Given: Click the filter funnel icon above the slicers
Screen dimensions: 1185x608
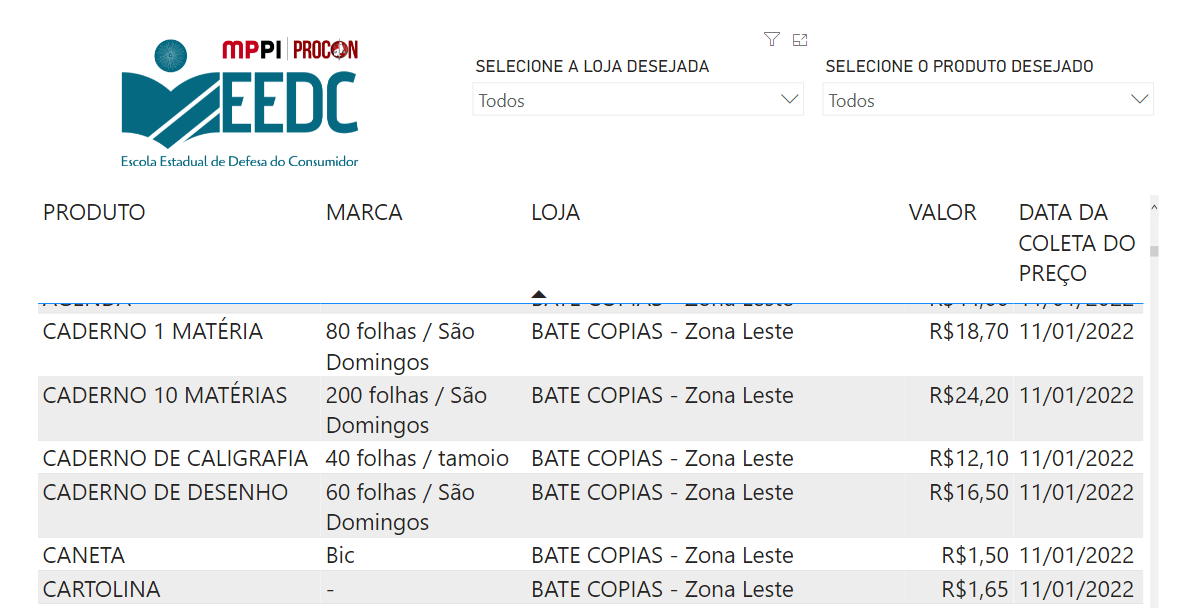Looking at the screenshot, I should click(x=771, y=39).
